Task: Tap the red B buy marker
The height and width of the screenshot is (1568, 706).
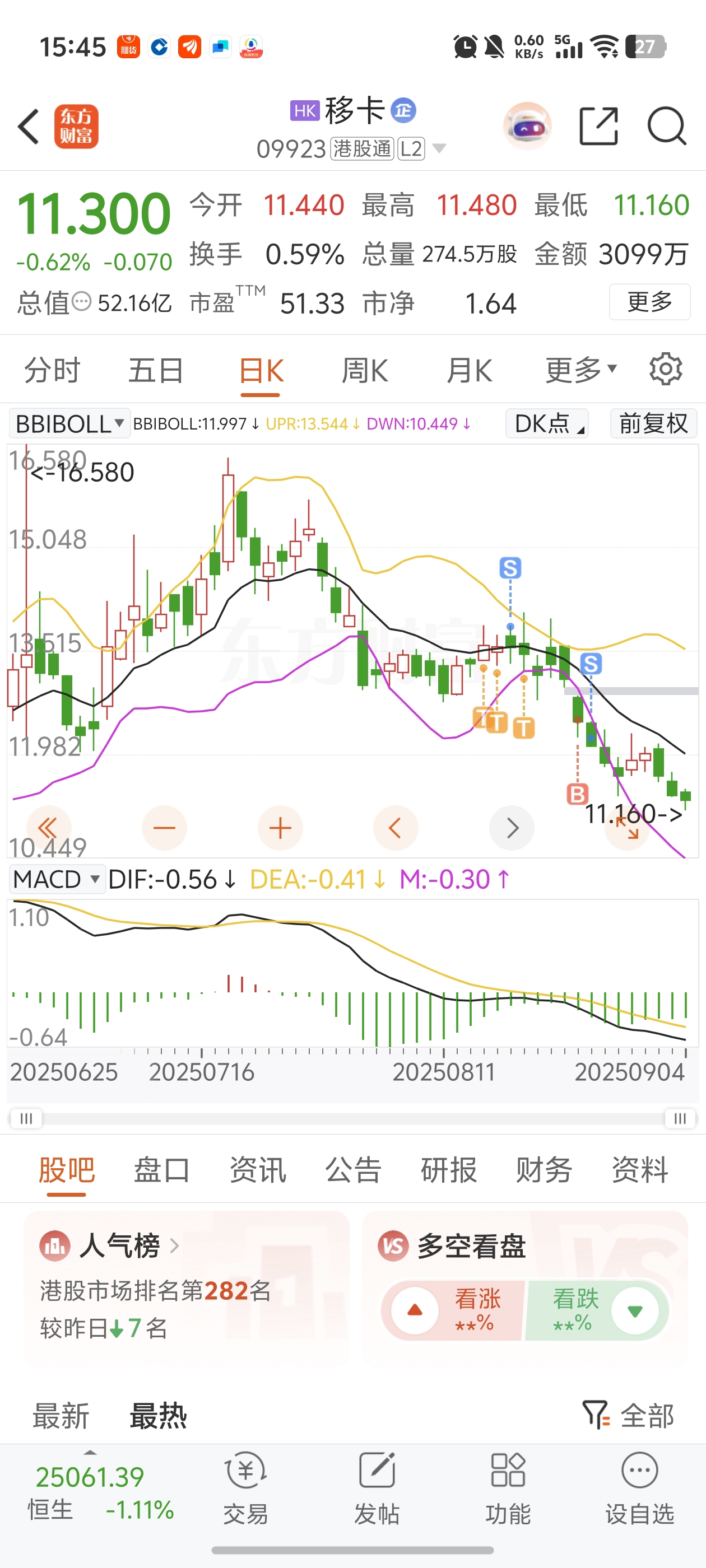Action: point(578,794)
